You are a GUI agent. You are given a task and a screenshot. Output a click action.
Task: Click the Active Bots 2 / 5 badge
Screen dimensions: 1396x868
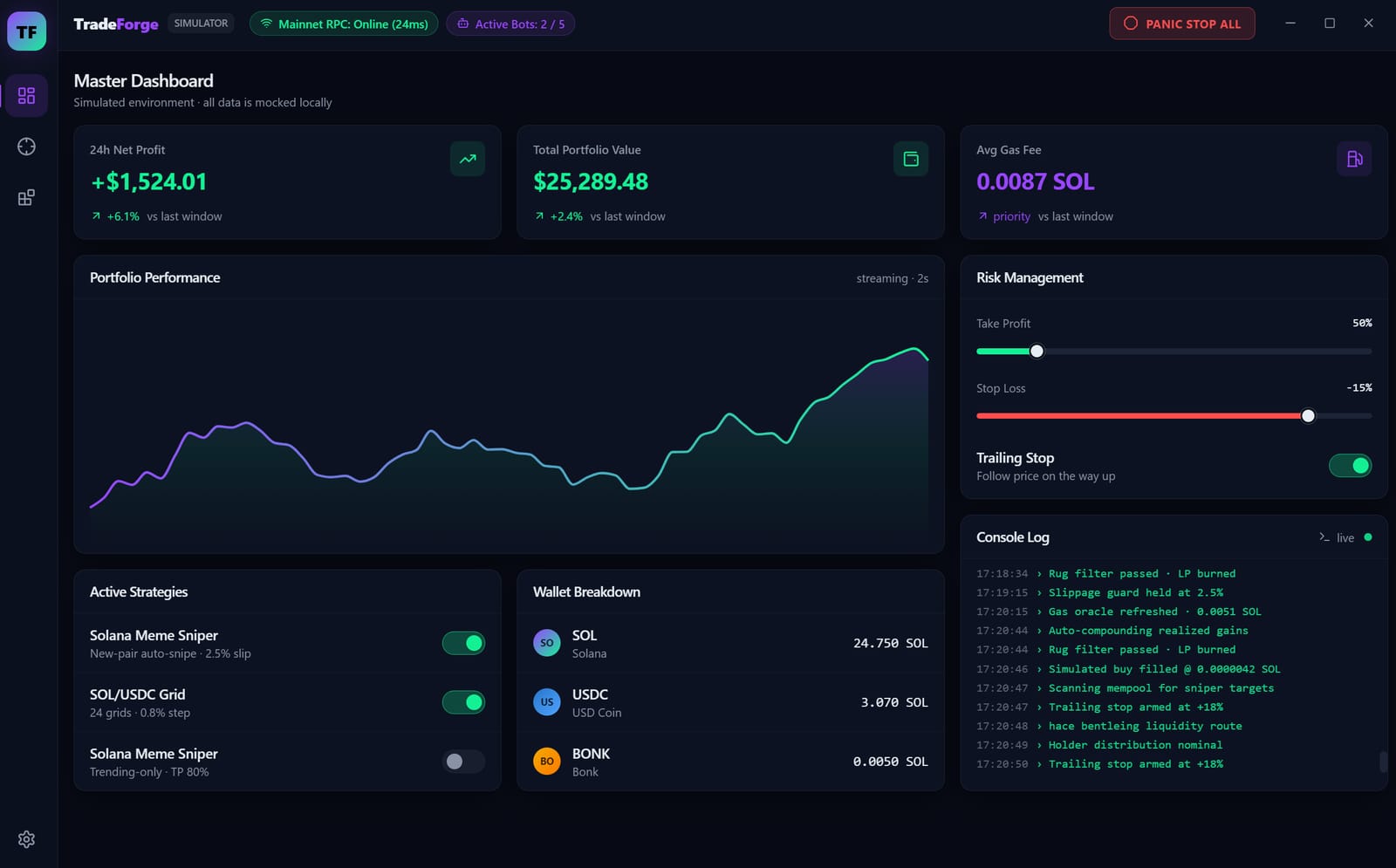(x=510, y=24)
